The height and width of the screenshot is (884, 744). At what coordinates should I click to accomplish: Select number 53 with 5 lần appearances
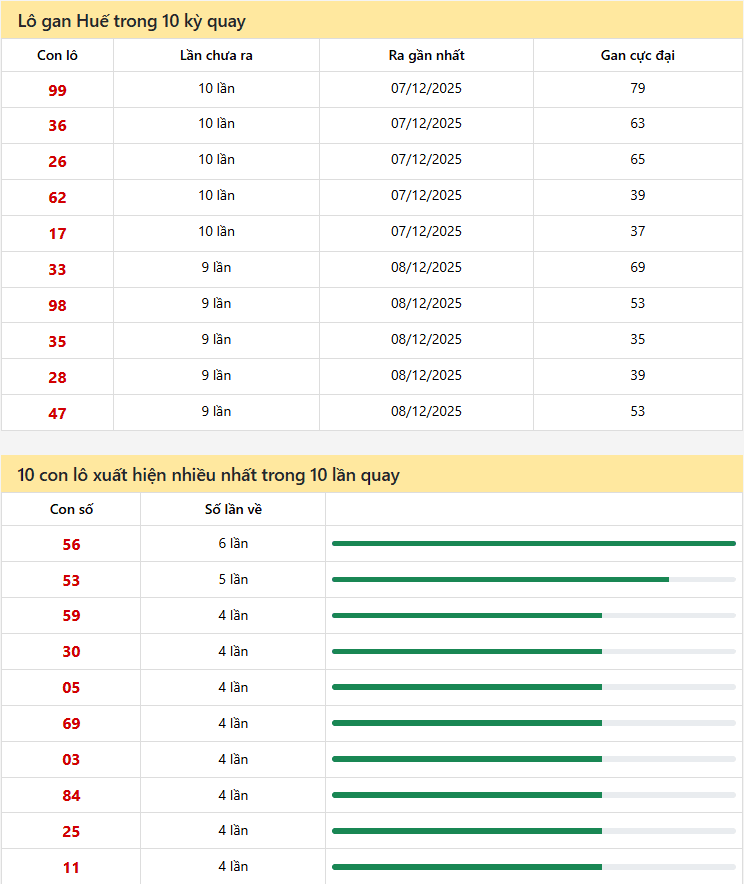click(71, 581)
